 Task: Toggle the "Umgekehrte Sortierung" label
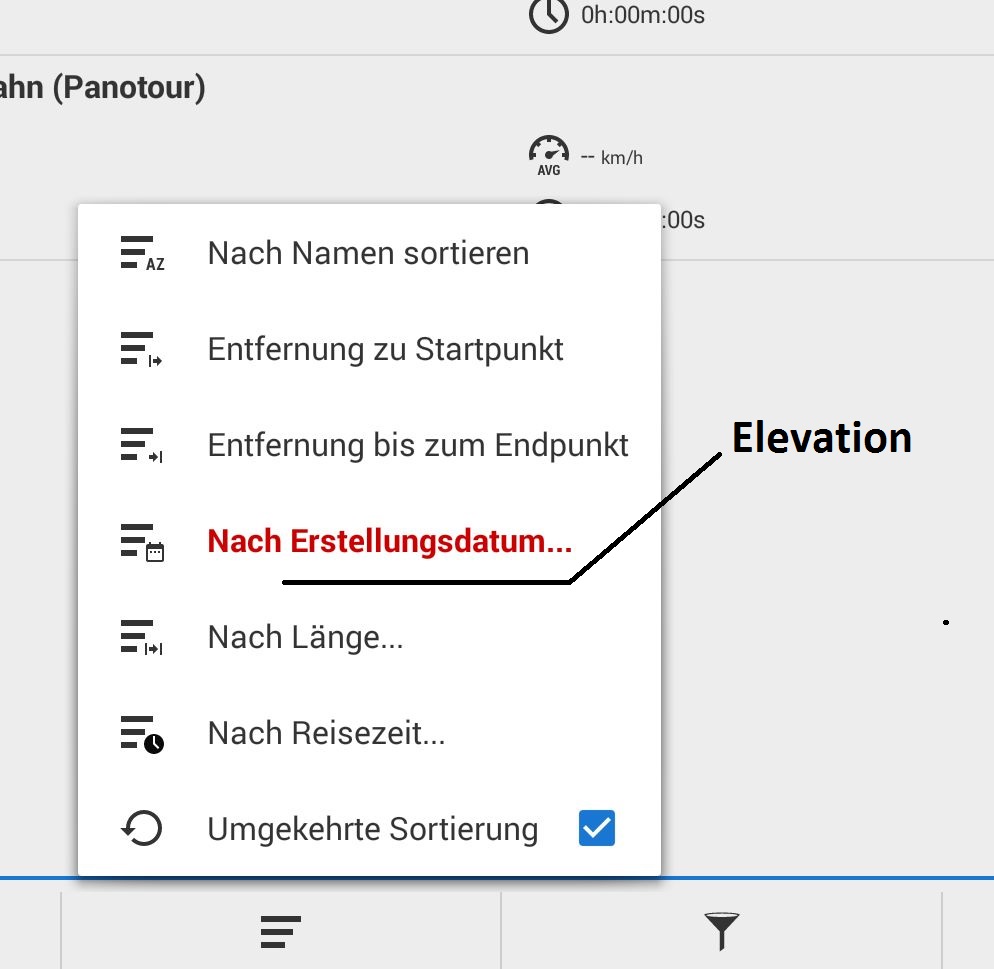(372, 829)
